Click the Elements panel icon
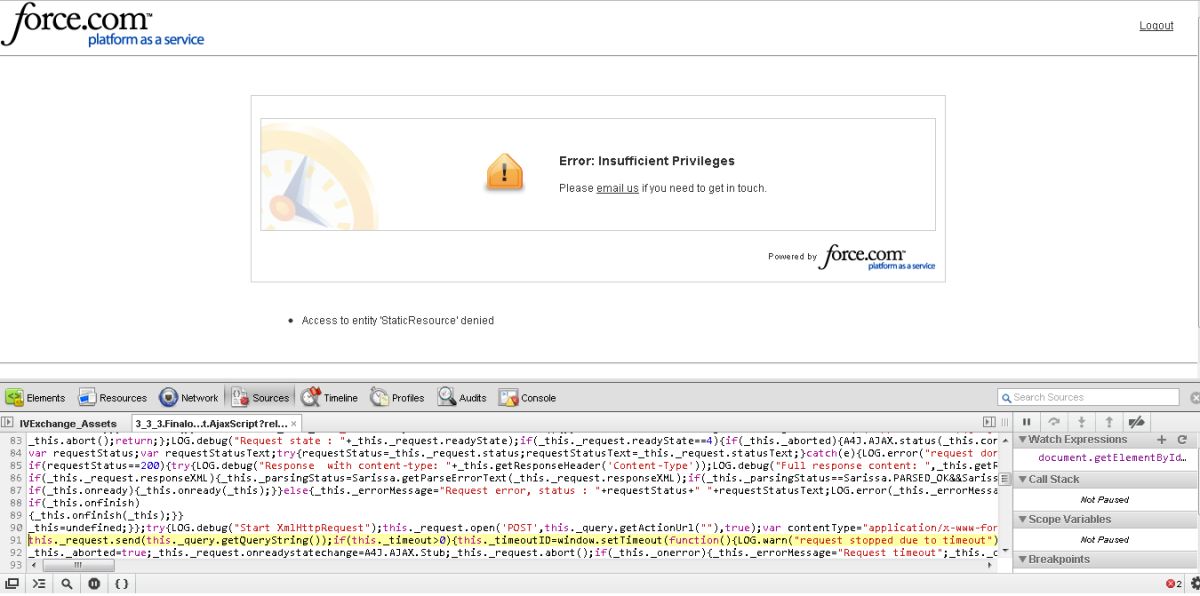 pyautogui.click(x=15, y=398)
